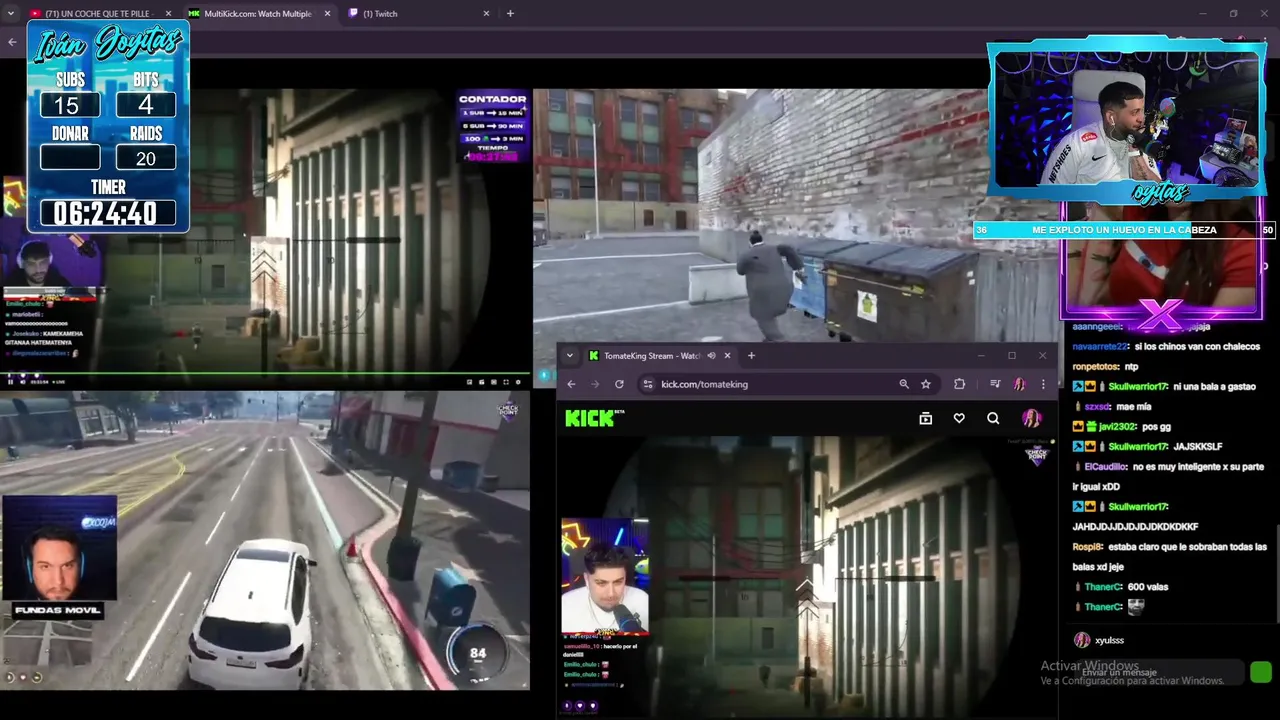1280x720 pixels.
Task: Open the browser media controls icon
Action: pyautogui.click(x=995, y=384)
